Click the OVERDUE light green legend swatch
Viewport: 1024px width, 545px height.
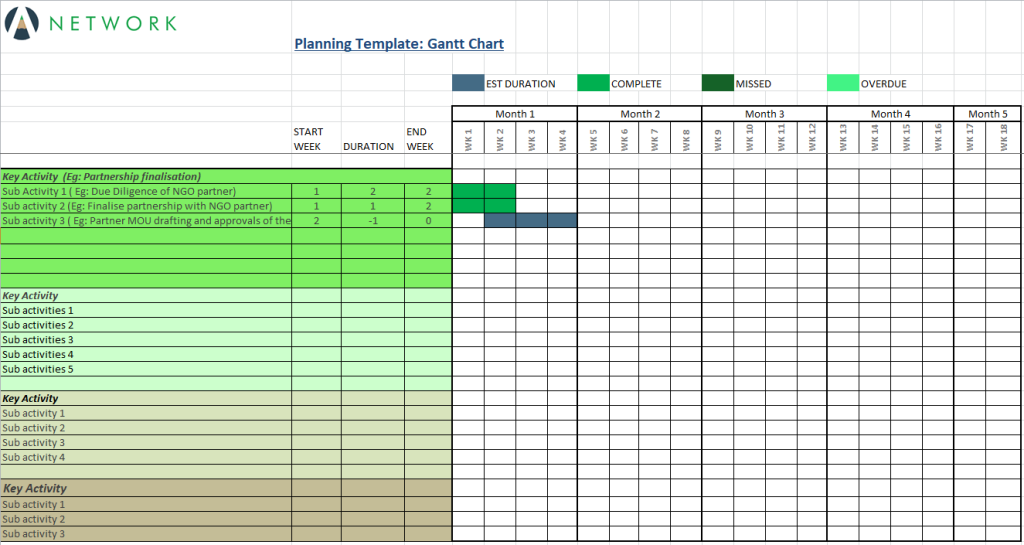(x=842, y=84)
